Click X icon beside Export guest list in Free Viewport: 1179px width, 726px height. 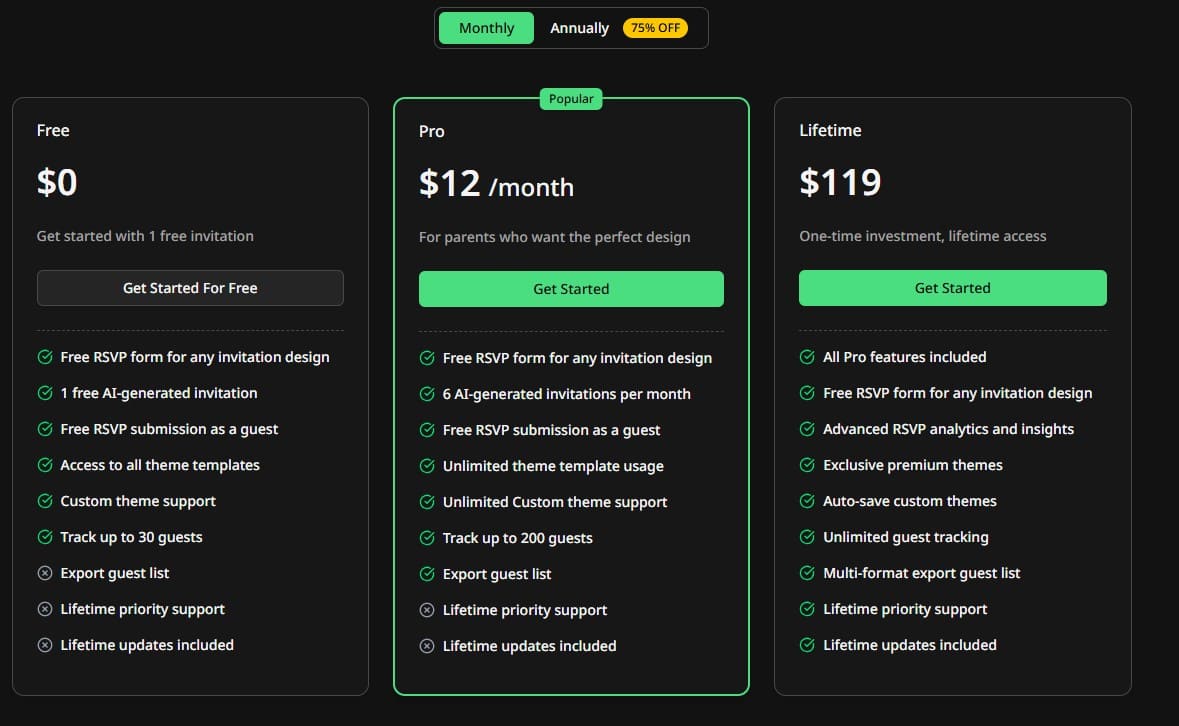point(45,573)
